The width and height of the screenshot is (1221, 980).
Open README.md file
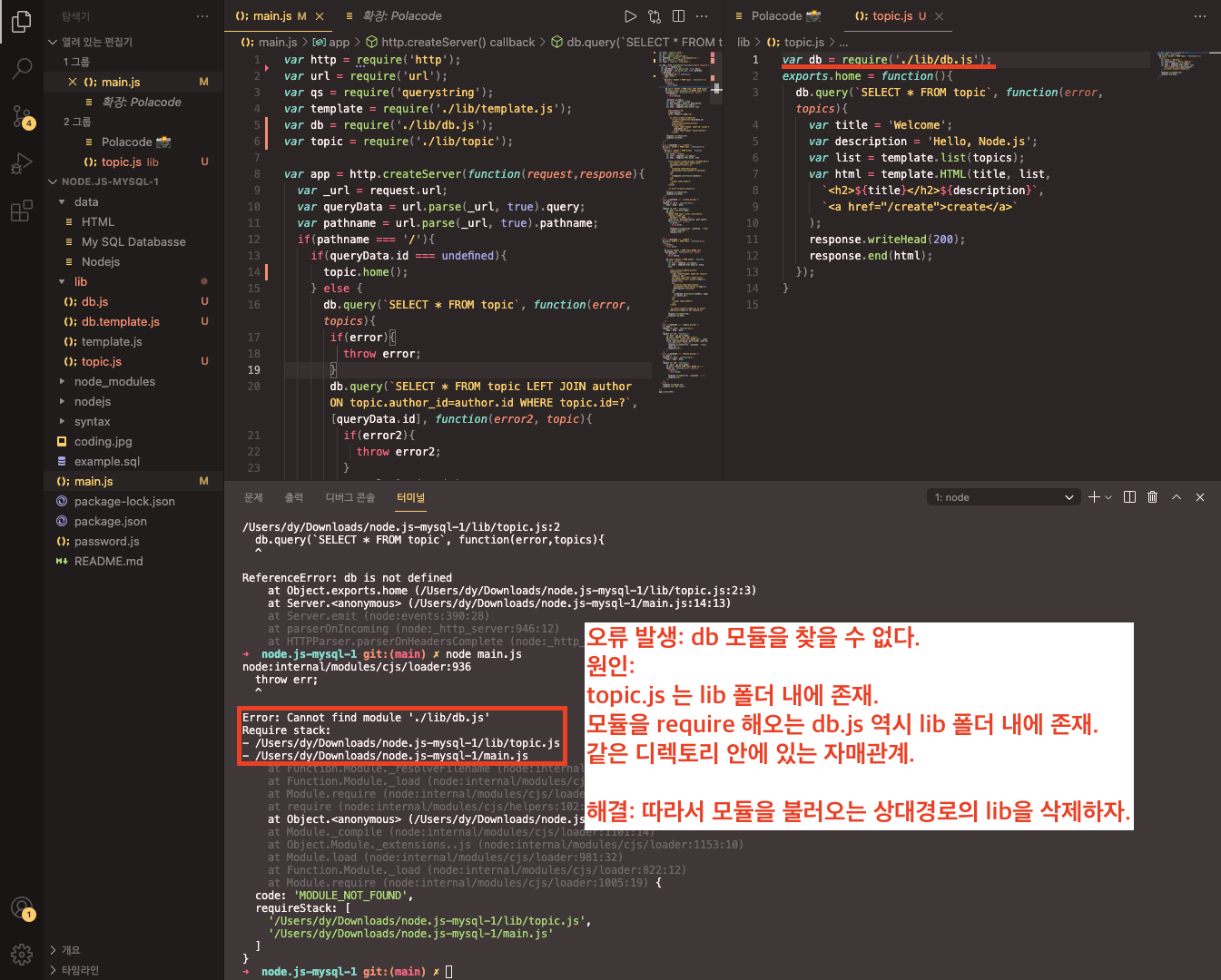click(x=133, y=561)
